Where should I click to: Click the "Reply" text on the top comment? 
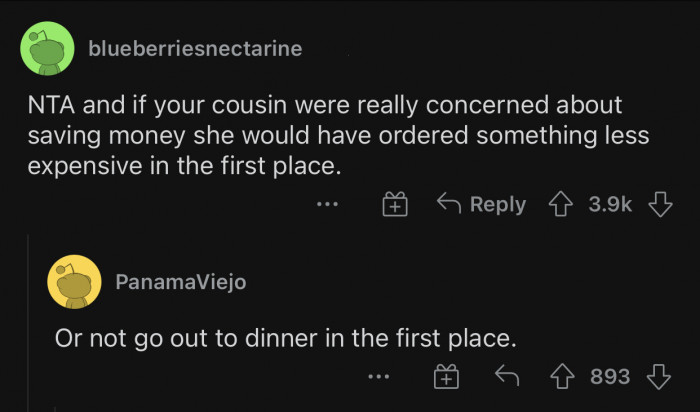(497, 204)
